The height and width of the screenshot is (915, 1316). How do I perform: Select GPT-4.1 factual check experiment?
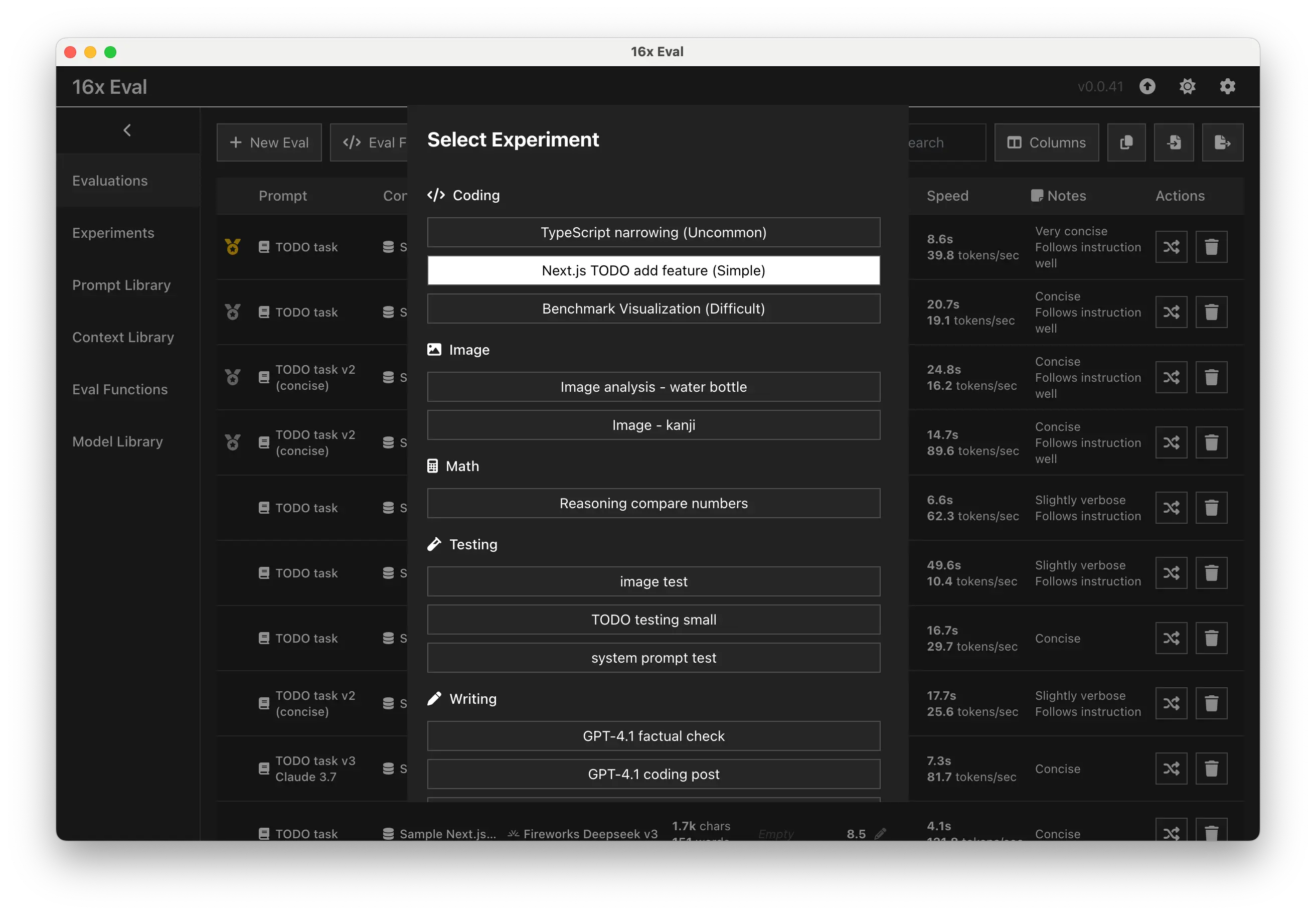pyautogui.click(x=653, y=736)
